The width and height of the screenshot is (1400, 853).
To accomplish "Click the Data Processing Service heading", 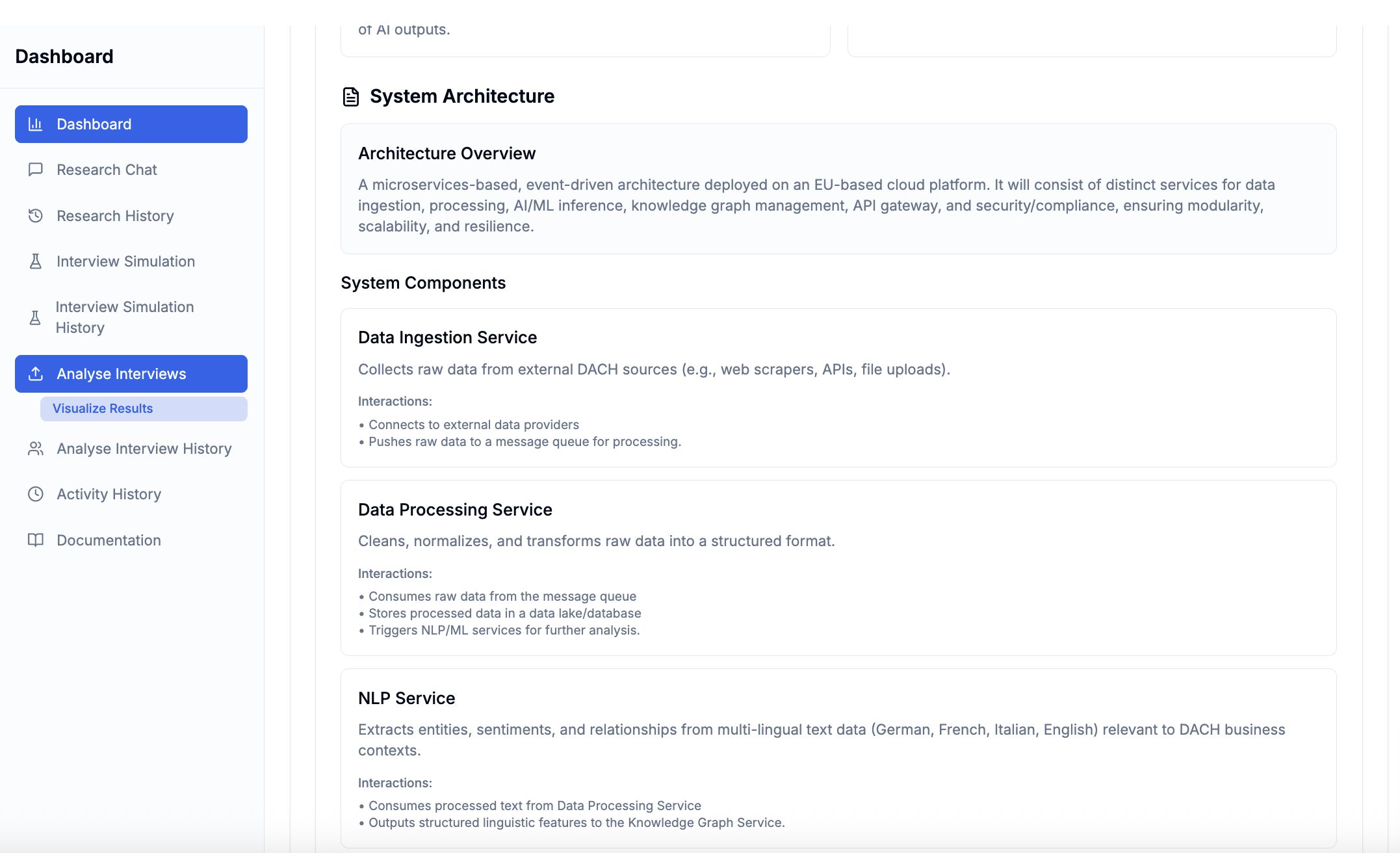I will tap(455, 510).
